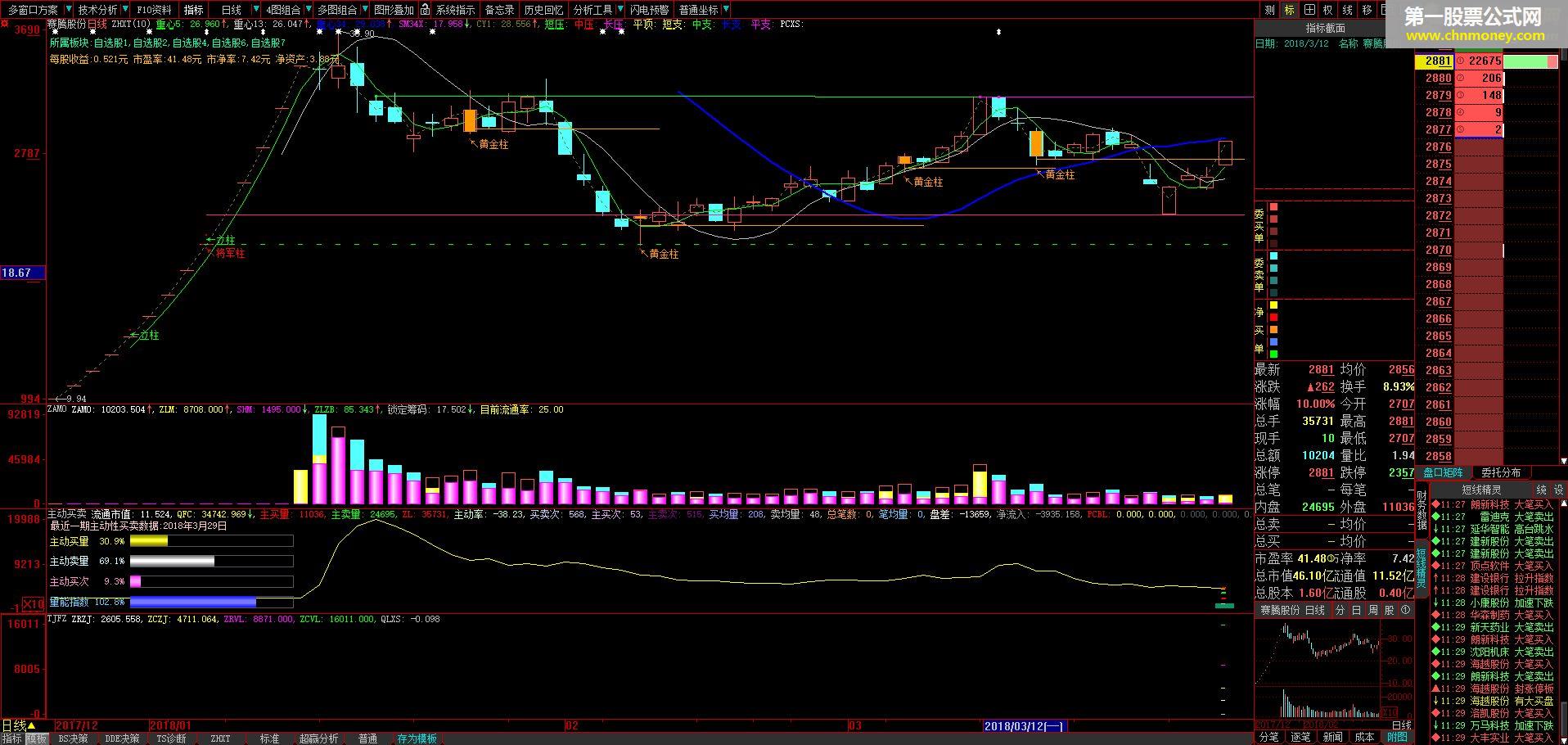This screenshot has width=1568, height=745.
Task: Click the lock icon after 图形叠加
Action: pyautogui.click(x=426, y=10)
